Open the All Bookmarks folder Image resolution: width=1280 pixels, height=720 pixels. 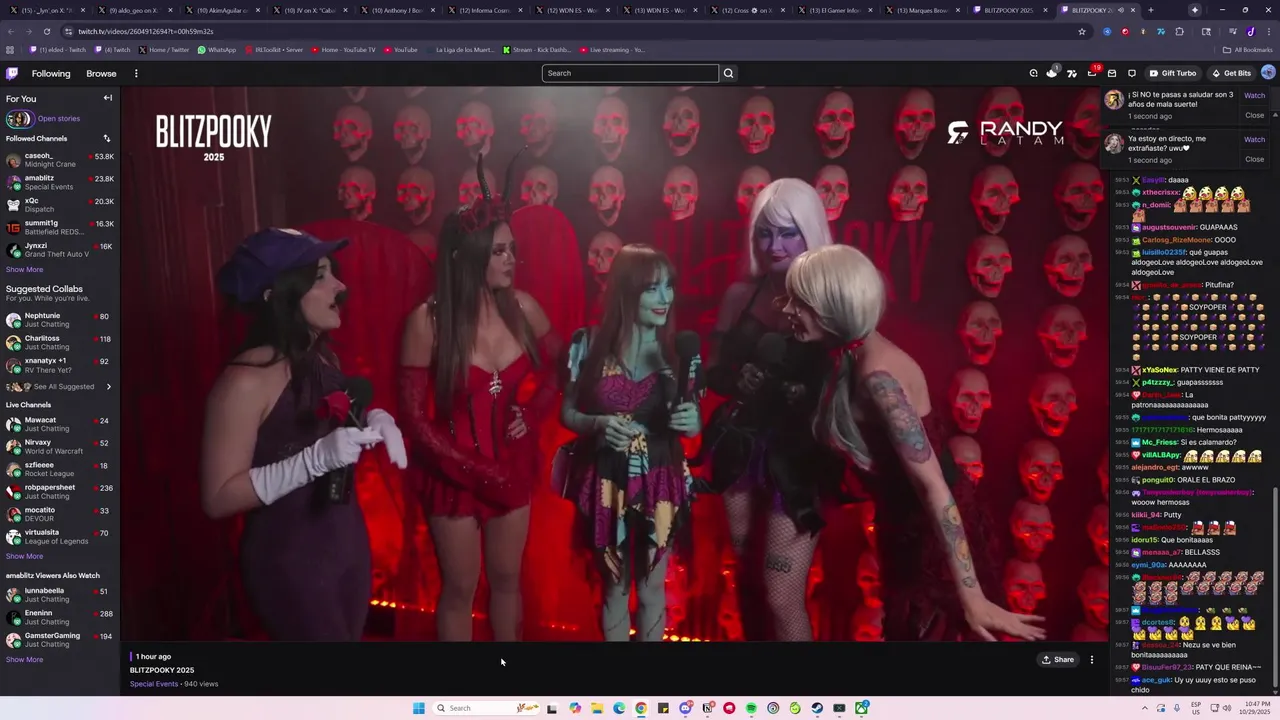(1247, 49)
